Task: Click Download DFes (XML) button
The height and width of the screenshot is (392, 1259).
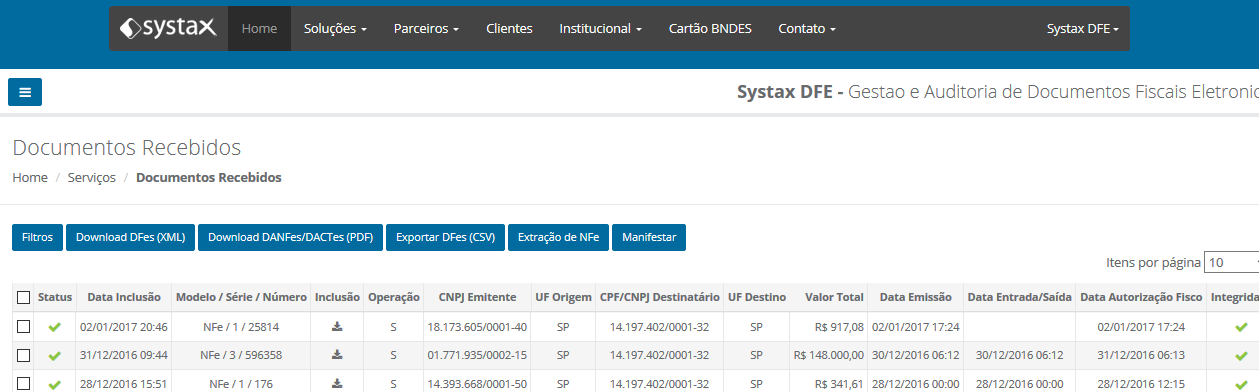Action: (x=130, y=237)
